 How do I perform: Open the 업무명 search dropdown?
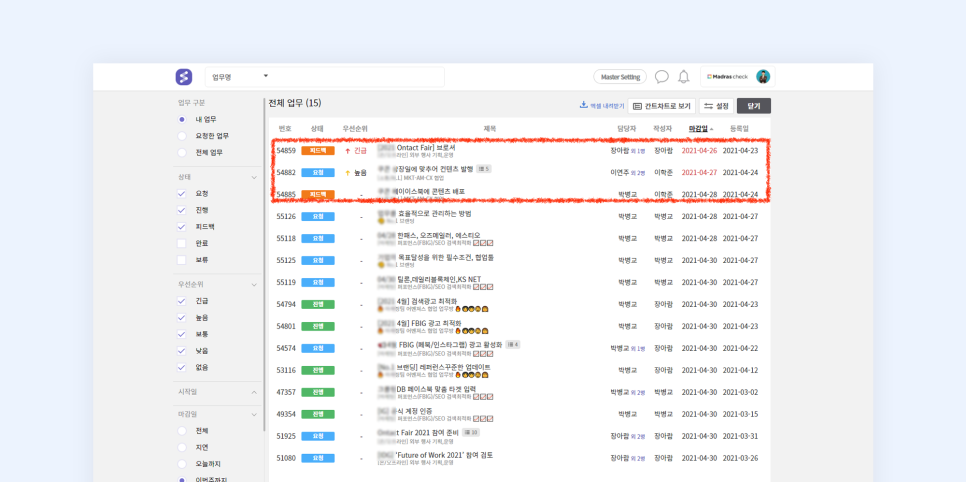(x=266, y=76)
